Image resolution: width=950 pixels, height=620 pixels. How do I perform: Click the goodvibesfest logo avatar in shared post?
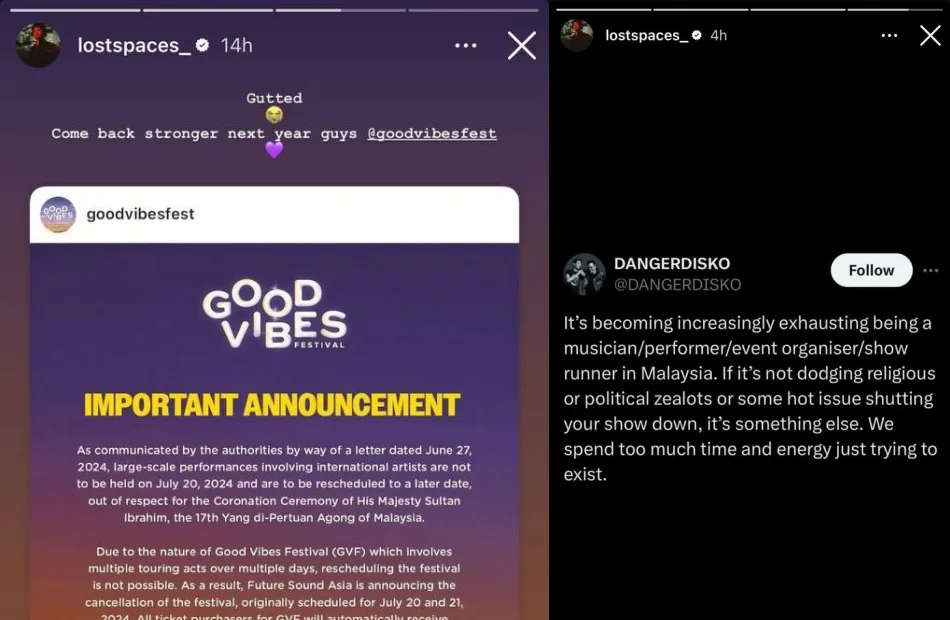(58, 215)
